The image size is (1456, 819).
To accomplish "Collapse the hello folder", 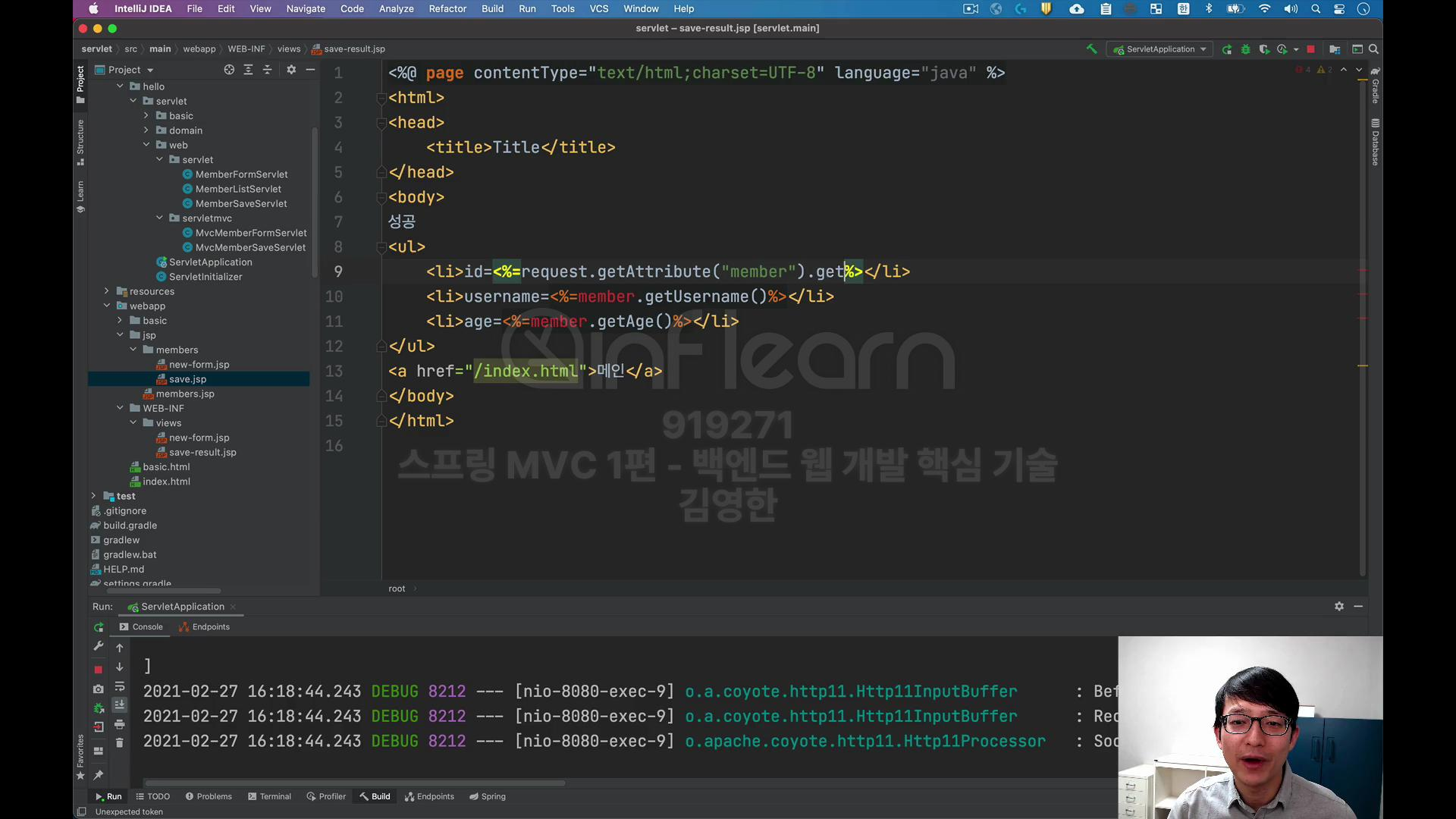I will coord(120,86).
